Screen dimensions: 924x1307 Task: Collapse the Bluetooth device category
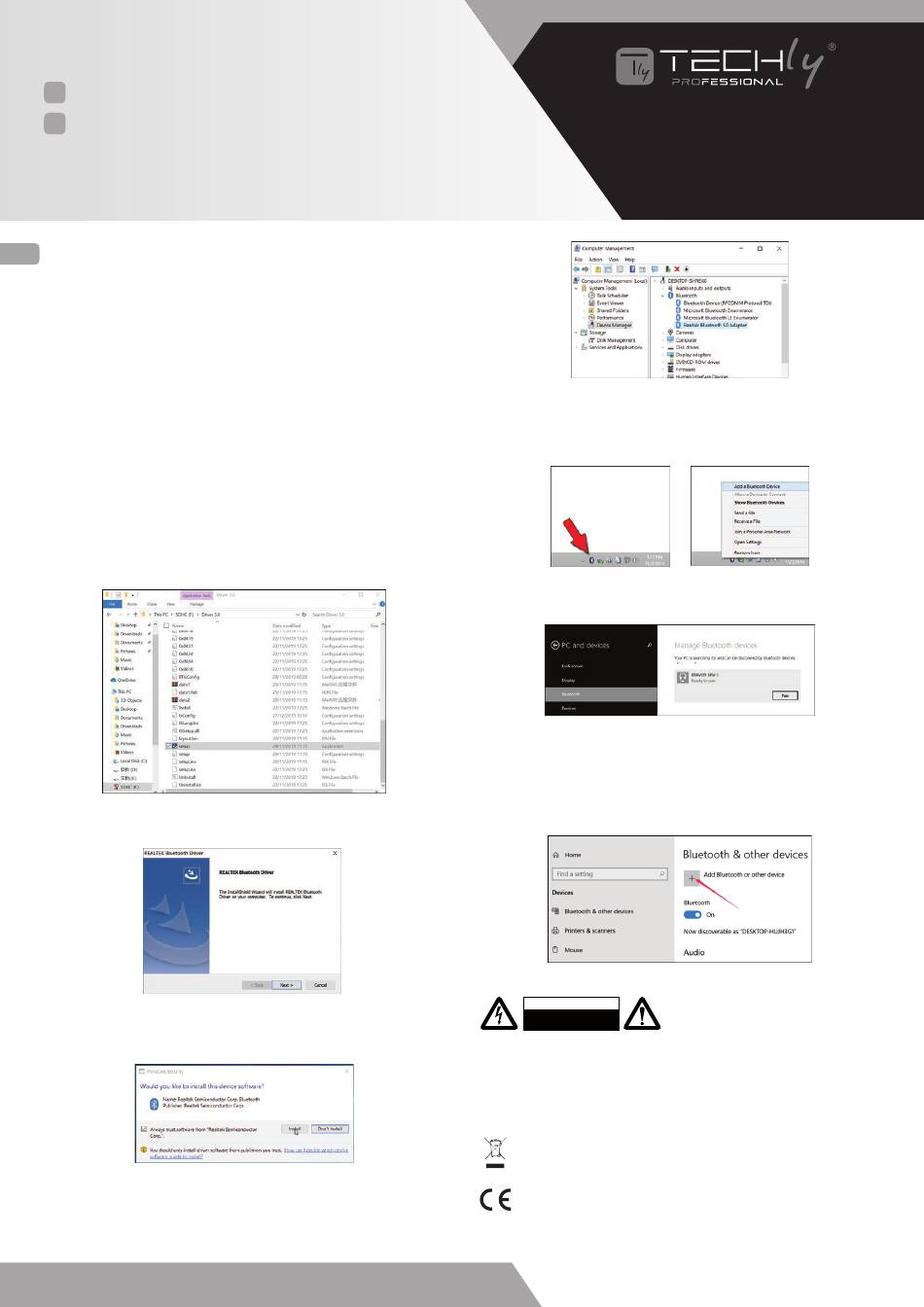[x=662, y=296]
